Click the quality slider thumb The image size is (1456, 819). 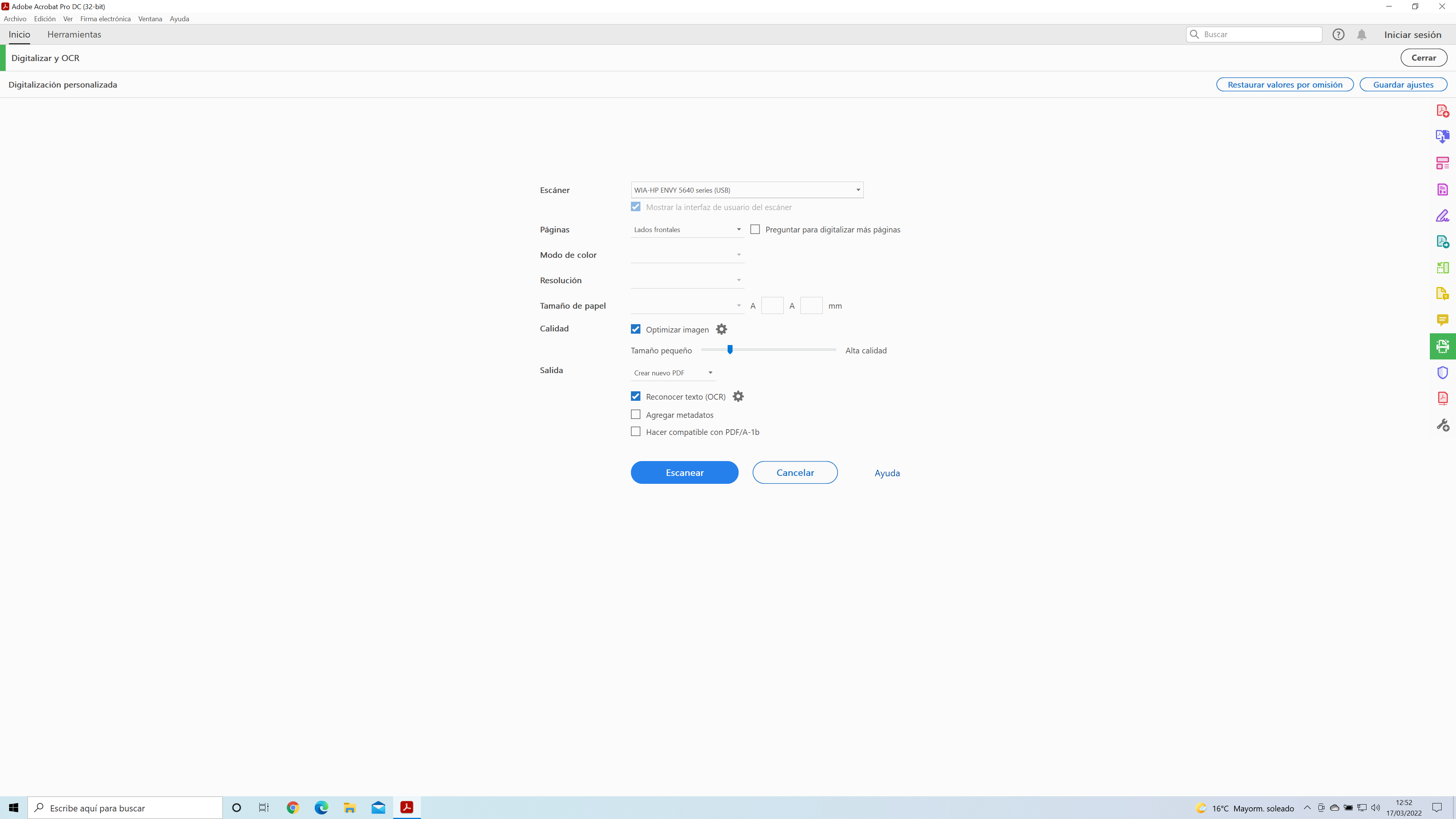coord(730,349)
